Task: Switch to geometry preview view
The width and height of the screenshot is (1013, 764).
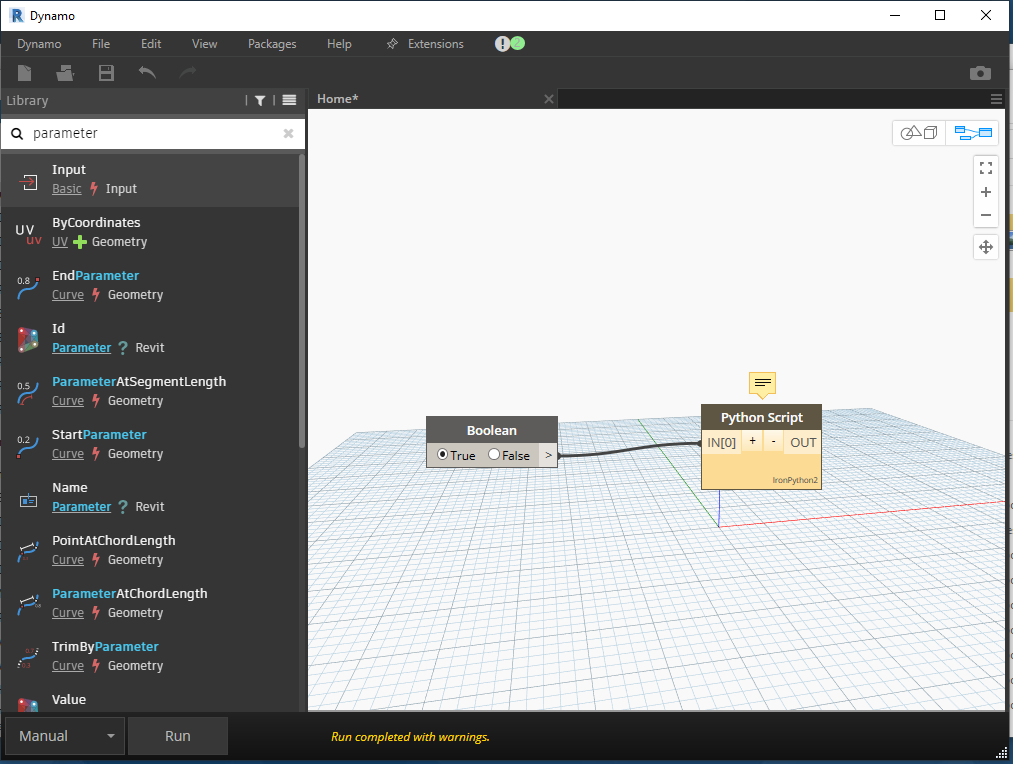Action: click(x=918, y=132)
